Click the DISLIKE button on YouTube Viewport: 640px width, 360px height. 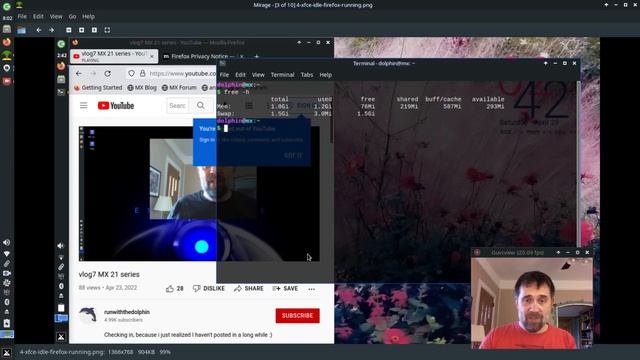209,289
